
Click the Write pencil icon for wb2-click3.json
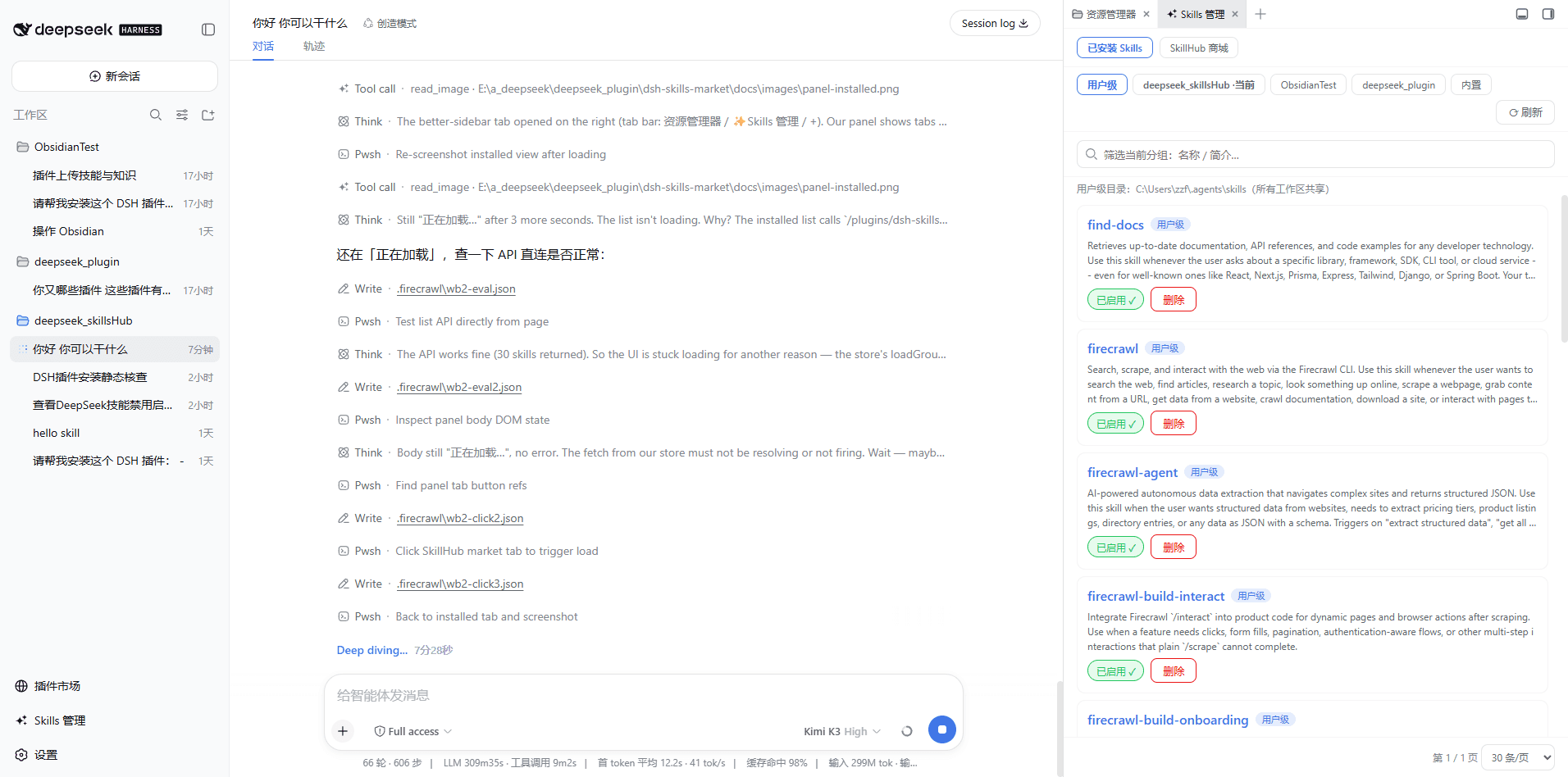point(344,584)
